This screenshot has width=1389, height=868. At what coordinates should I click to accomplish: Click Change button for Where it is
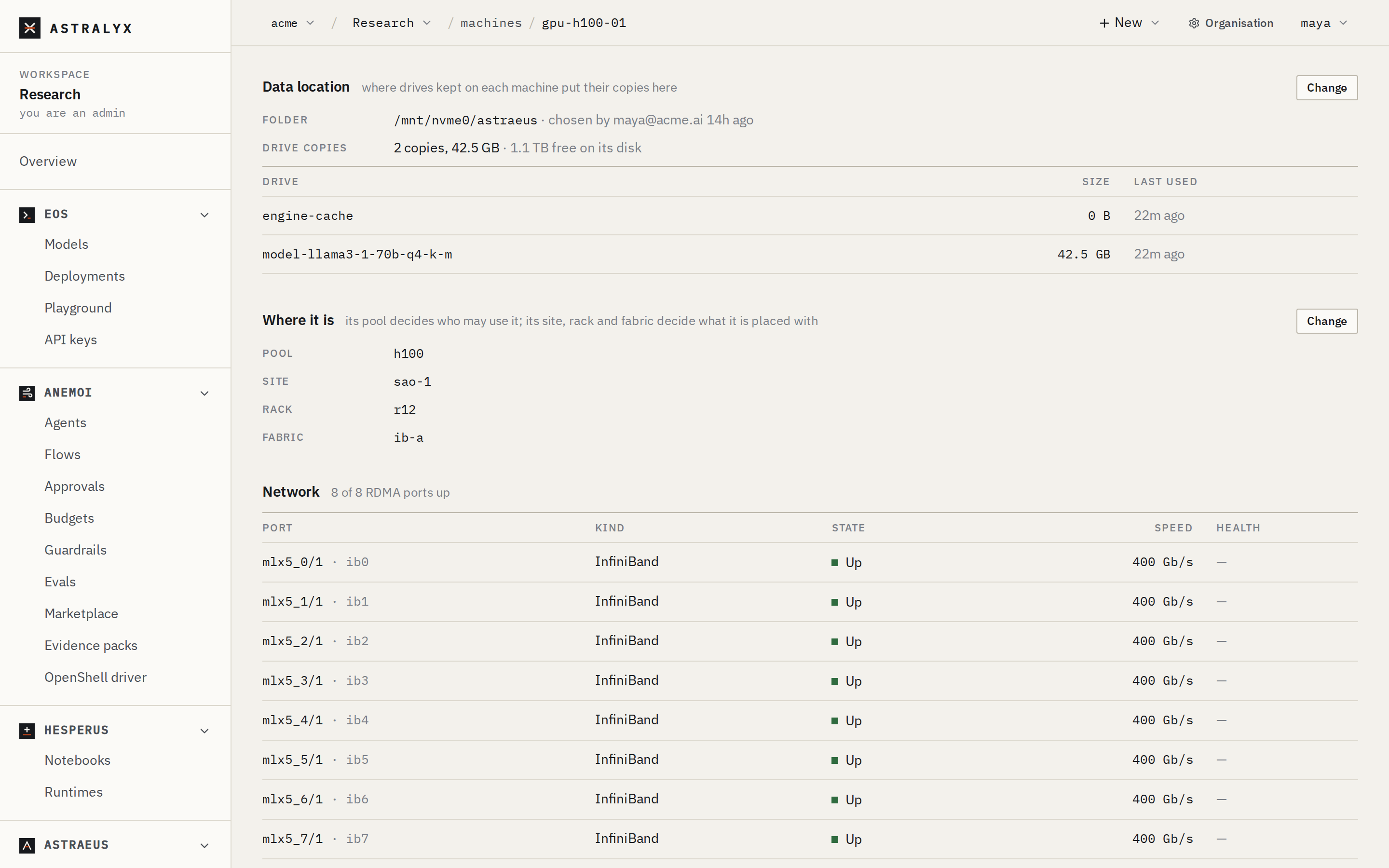[x=1326, y=322]
